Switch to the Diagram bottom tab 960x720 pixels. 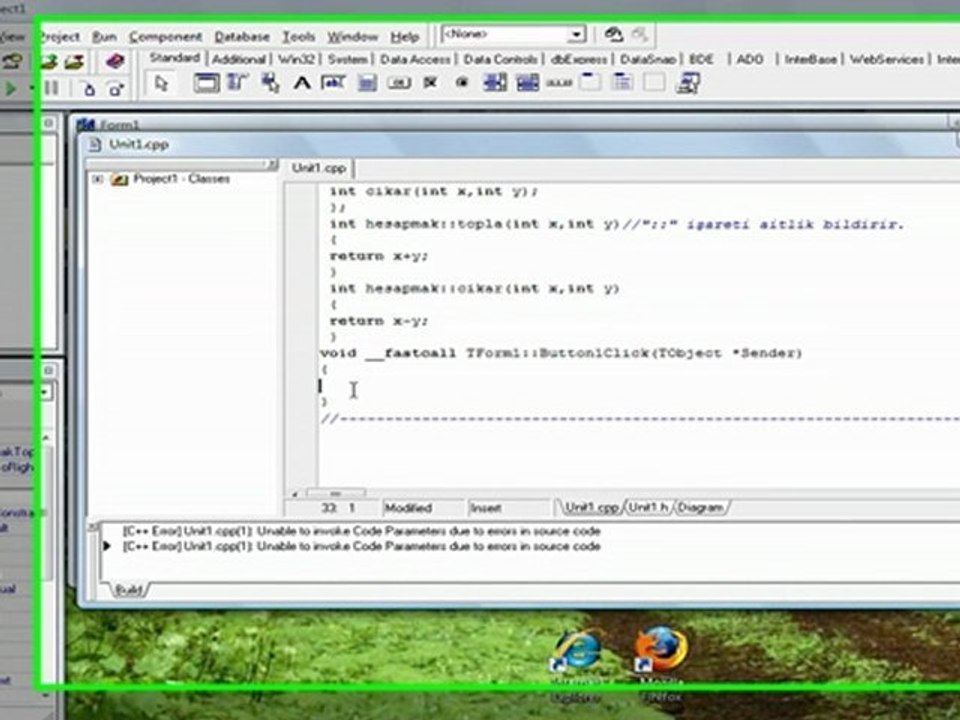[701, 508]
